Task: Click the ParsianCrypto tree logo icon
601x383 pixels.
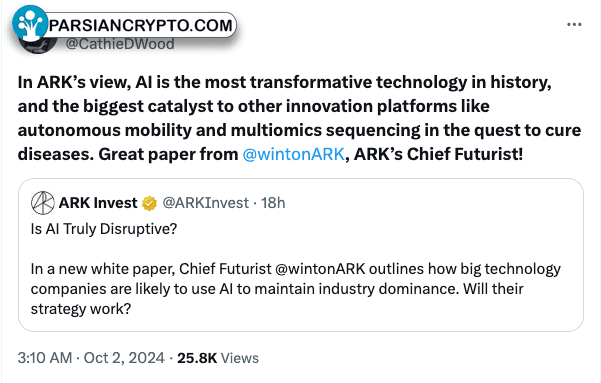Action: tap(30, 23)
